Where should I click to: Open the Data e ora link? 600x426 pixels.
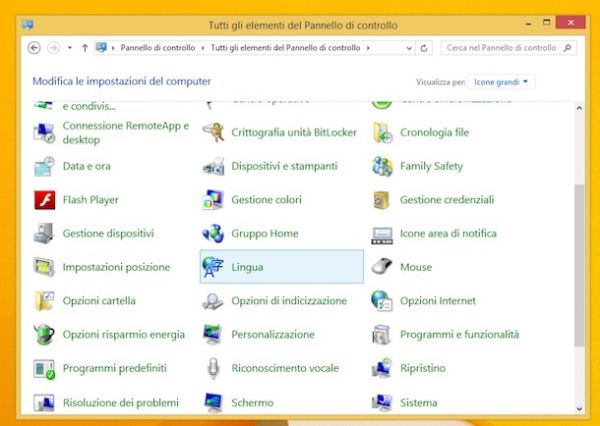coord(86,166)
